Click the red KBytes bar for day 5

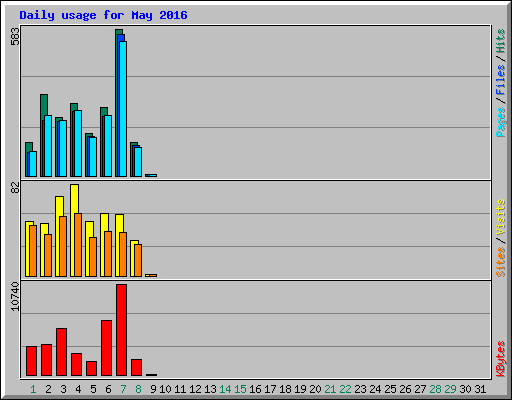tap(92, 369)
